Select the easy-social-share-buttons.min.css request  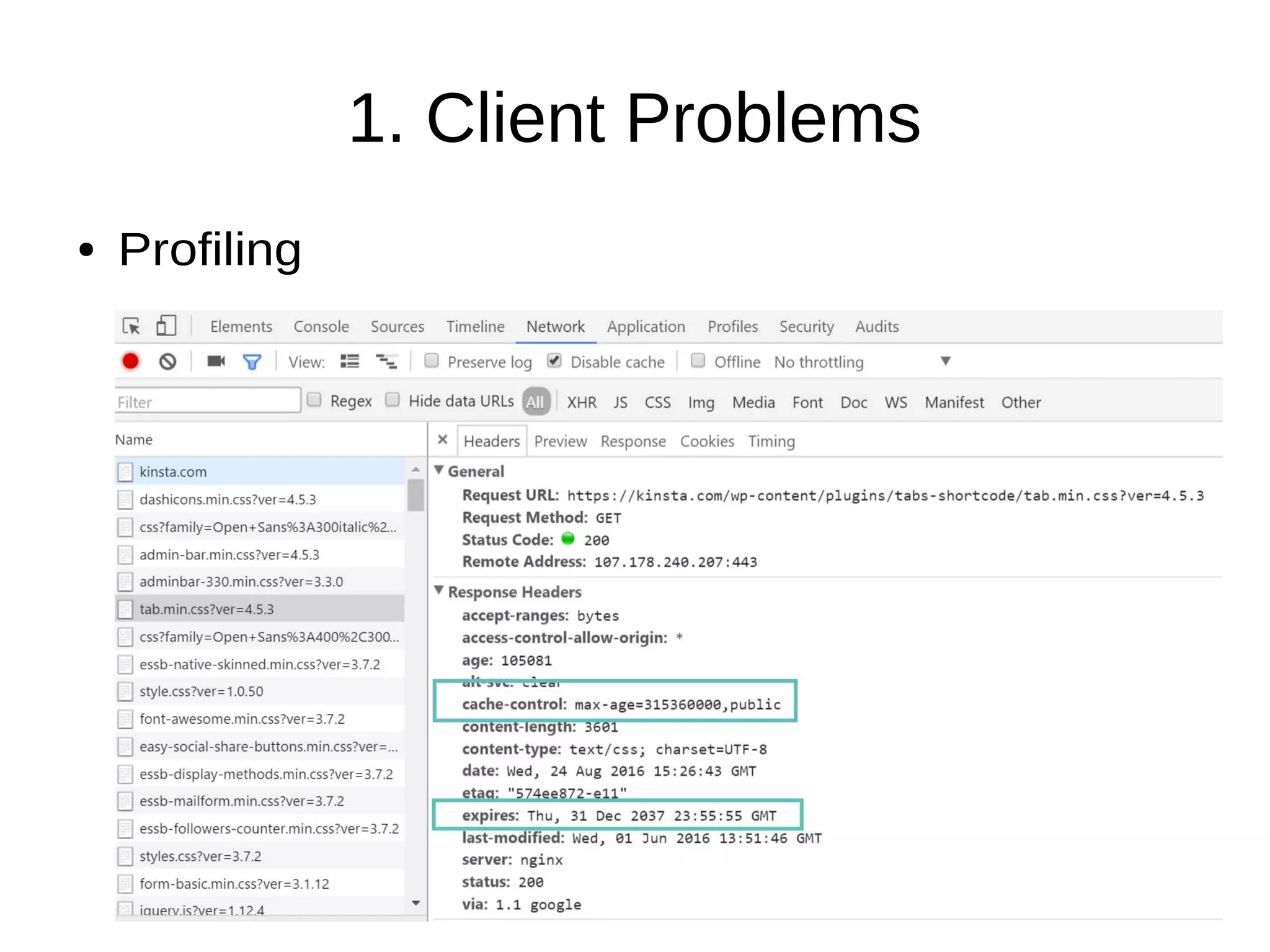click(x=260, y=747)
